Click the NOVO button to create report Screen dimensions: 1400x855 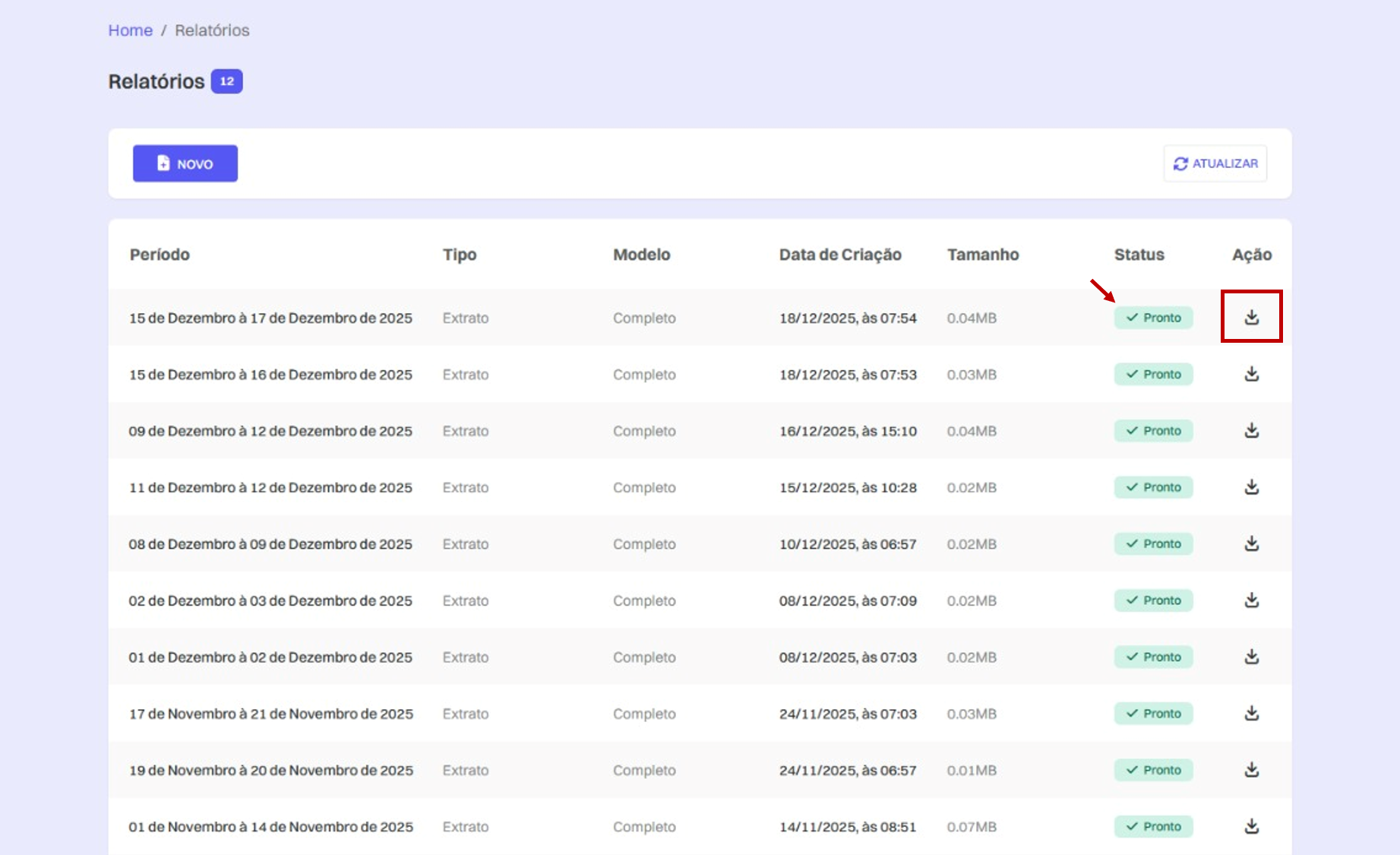coord(185,163)
